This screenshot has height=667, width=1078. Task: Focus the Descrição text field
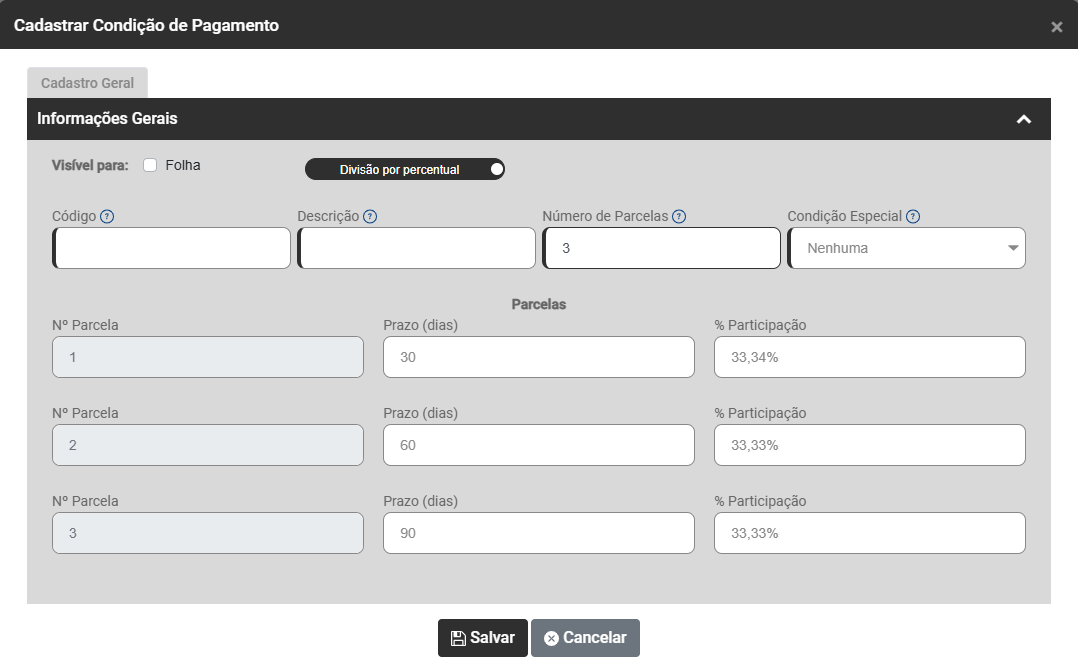point(417,248)
